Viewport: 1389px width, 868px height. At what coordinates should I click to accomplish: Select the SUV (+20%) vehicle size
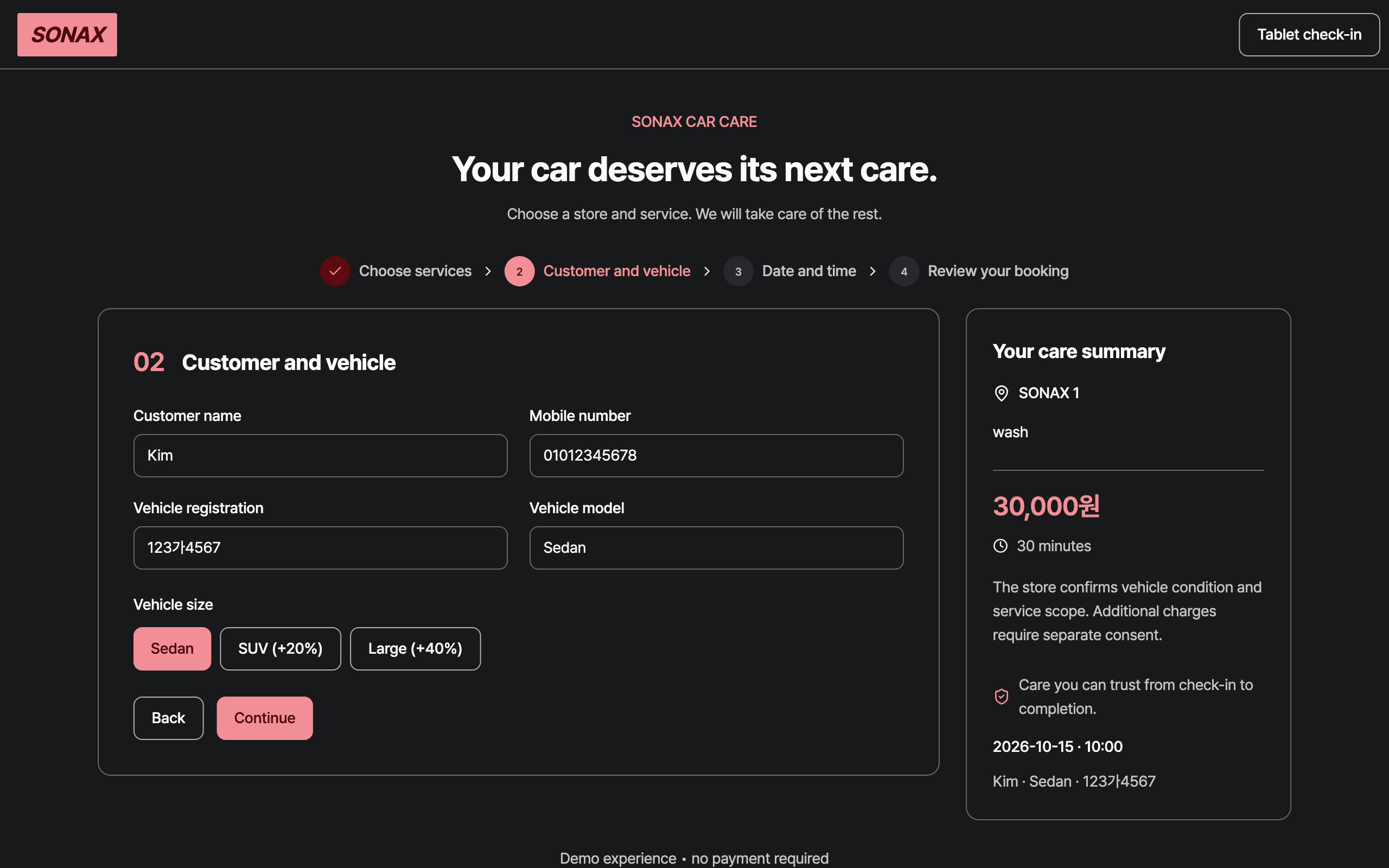tap(281, 649)
